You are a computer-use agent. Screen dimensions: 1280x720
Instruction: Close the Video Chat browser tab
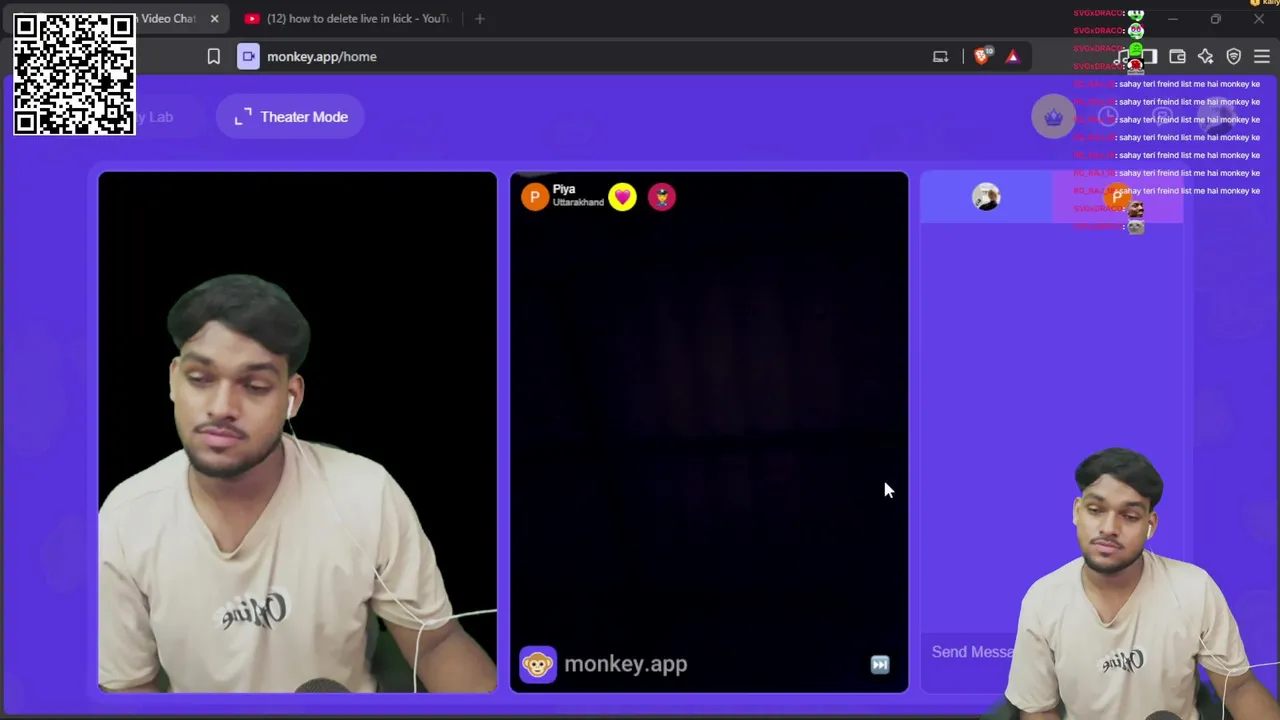[214, 19]
